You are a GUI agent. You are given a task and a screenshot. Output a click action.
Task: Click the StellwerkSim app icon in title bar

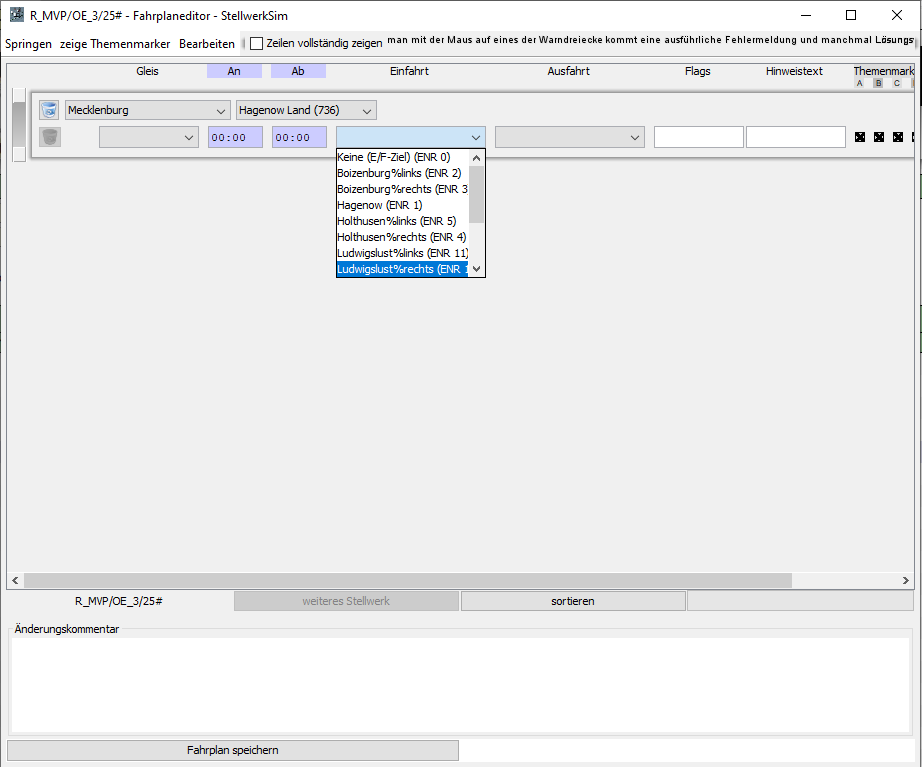point(16,15)
